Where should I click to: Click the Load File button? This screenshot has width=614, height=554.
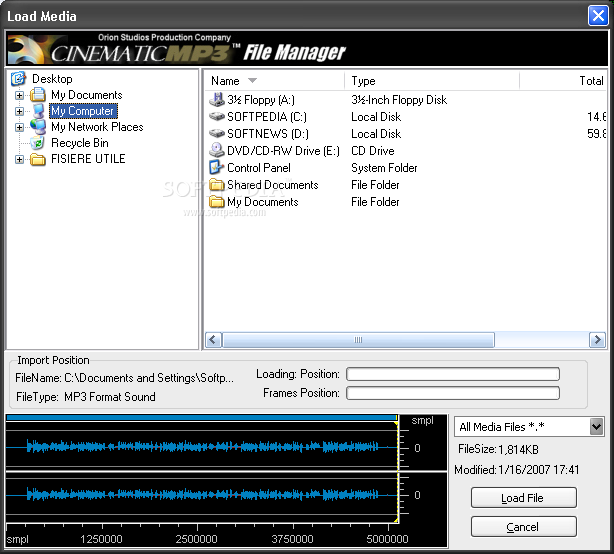coord(524,498)
